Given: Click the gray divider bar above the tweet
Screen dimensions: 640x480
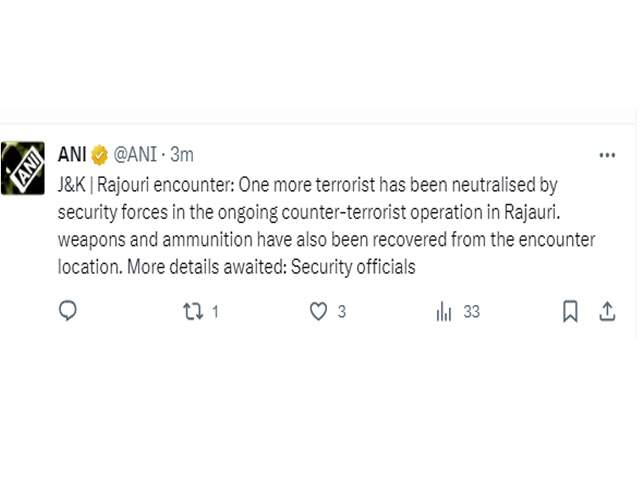Looking at the screenshot, I should click(318, 116).
